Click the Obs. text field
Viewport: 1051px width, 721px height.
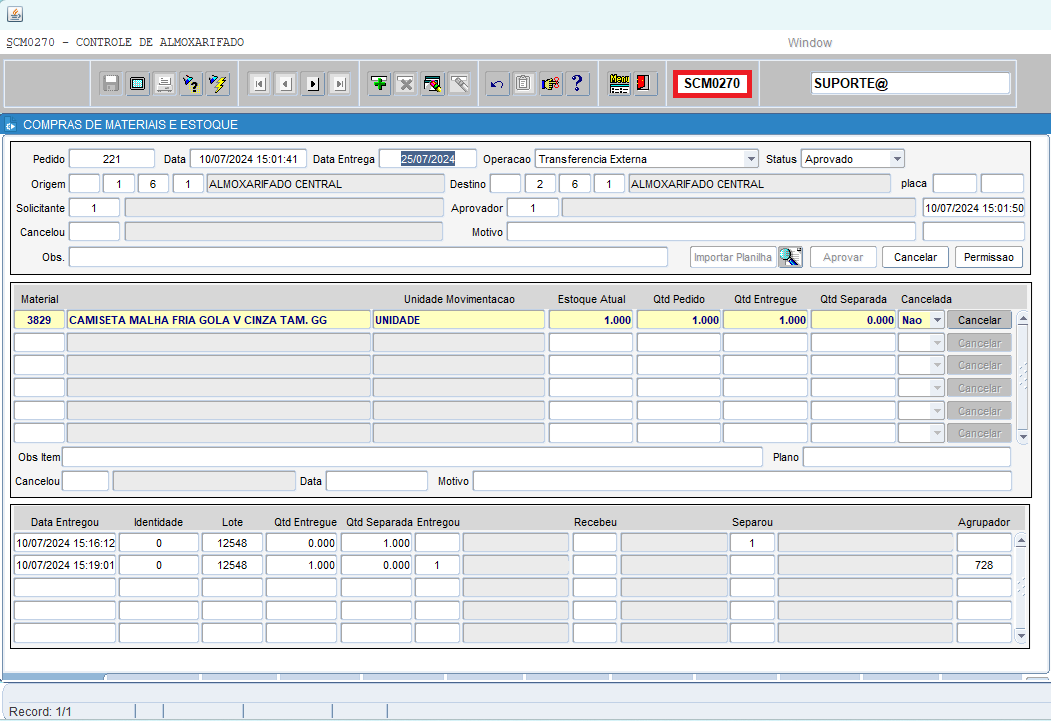coord(368,257)
